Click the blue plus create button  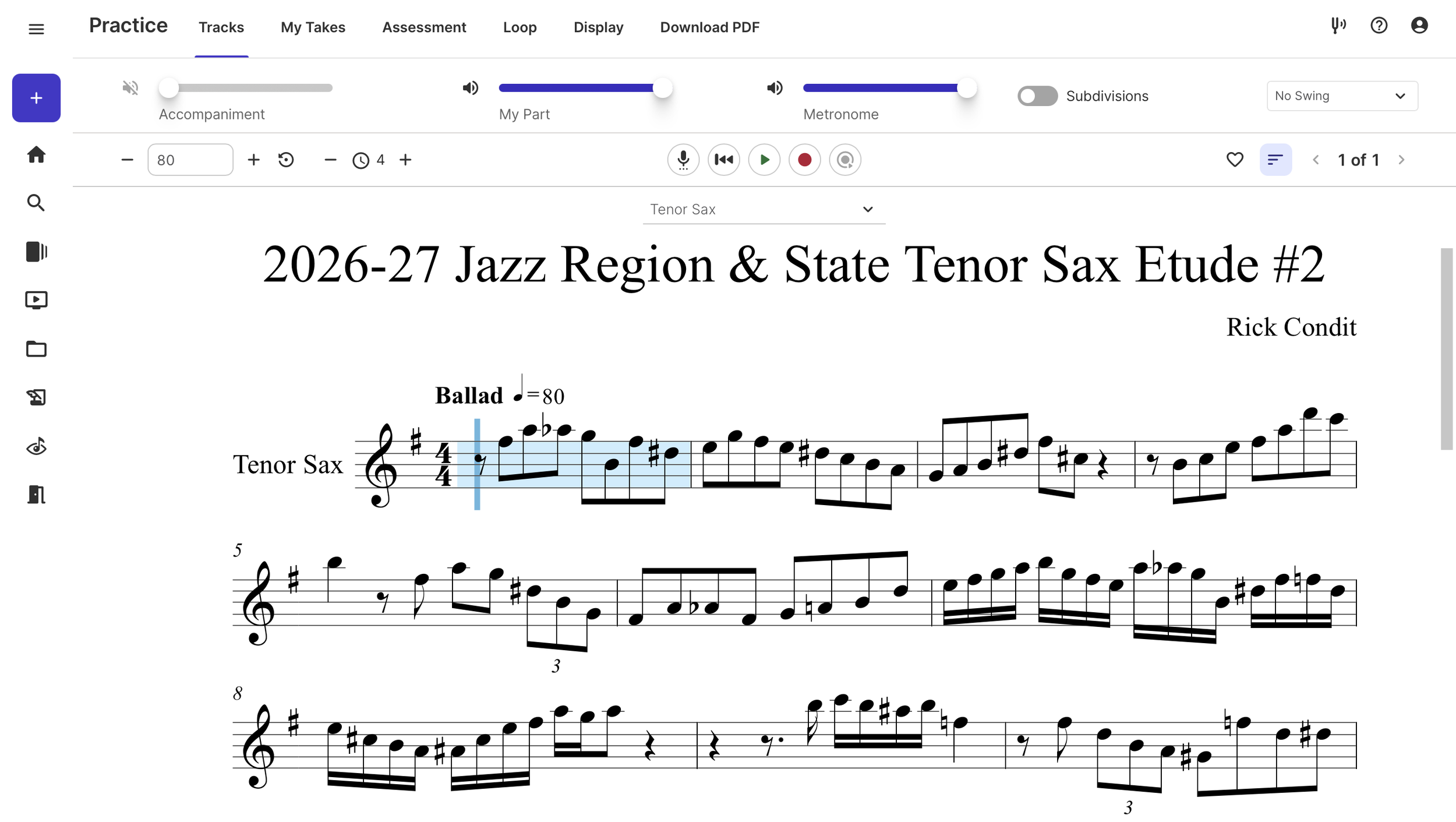[x=36, y=98]
